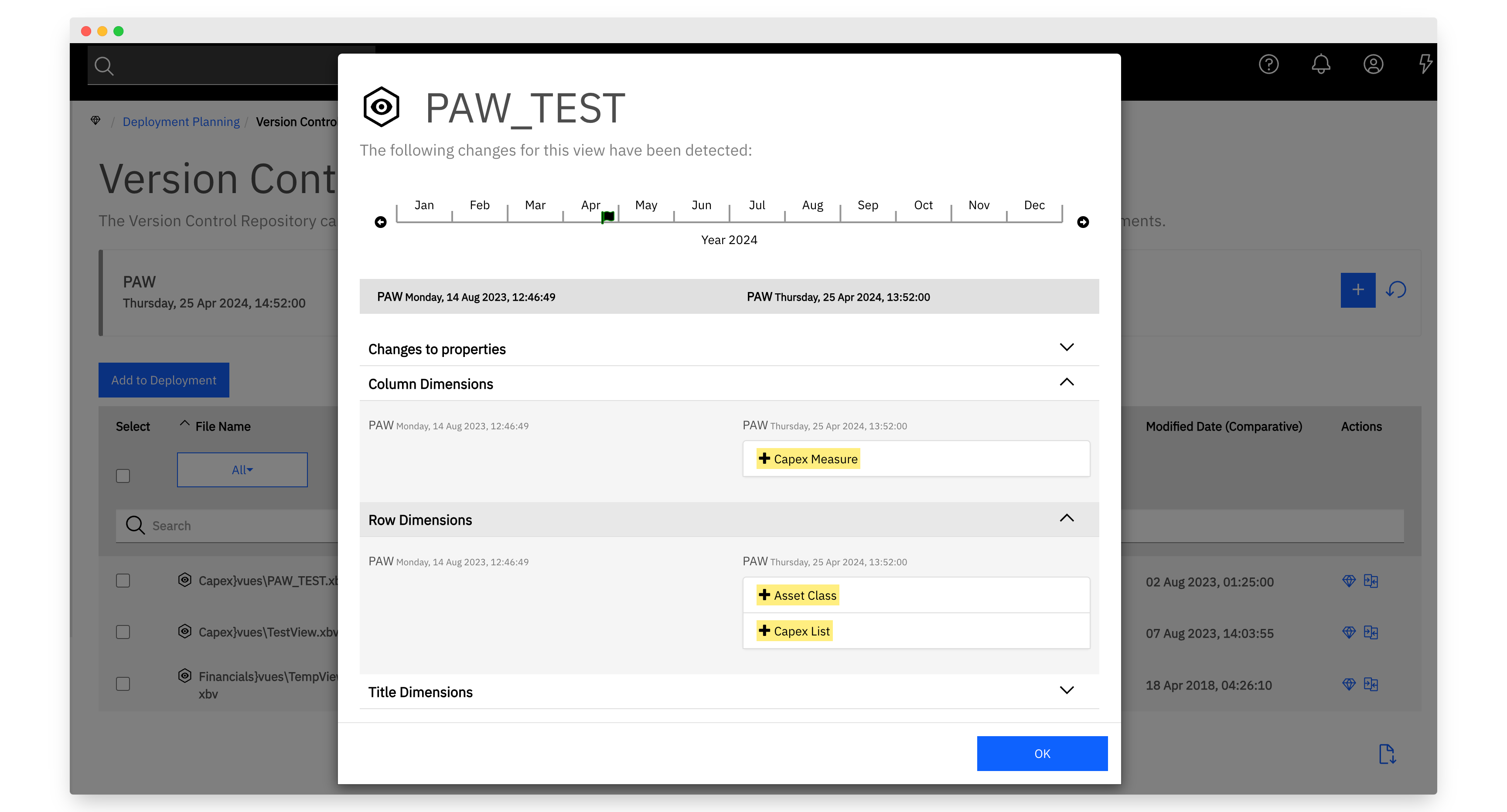1507x812 pixels.
Task: Expand the Title Dimensions section chevron
Action: click(1067, 690)
